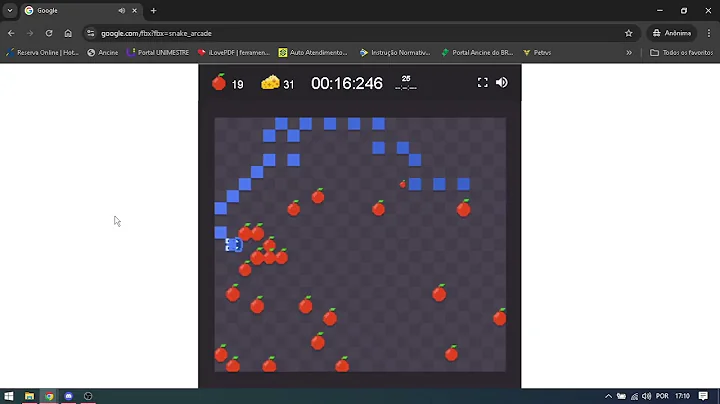Switch to Chrome on the taskbar
The image size is (720, 404).
tap(49, 396)
